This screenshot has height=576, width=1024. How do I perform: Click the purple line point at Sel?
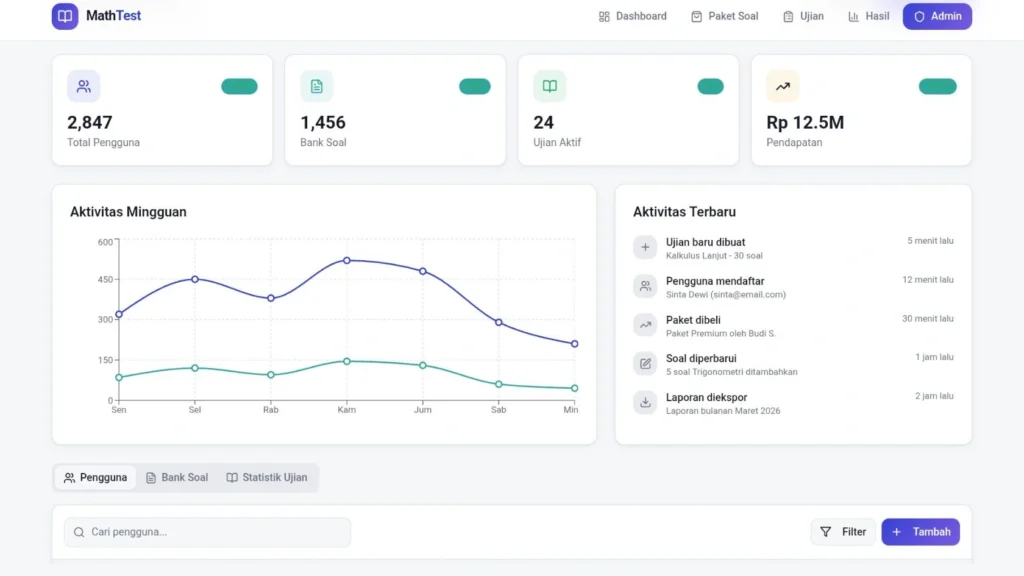coord(195,279)
